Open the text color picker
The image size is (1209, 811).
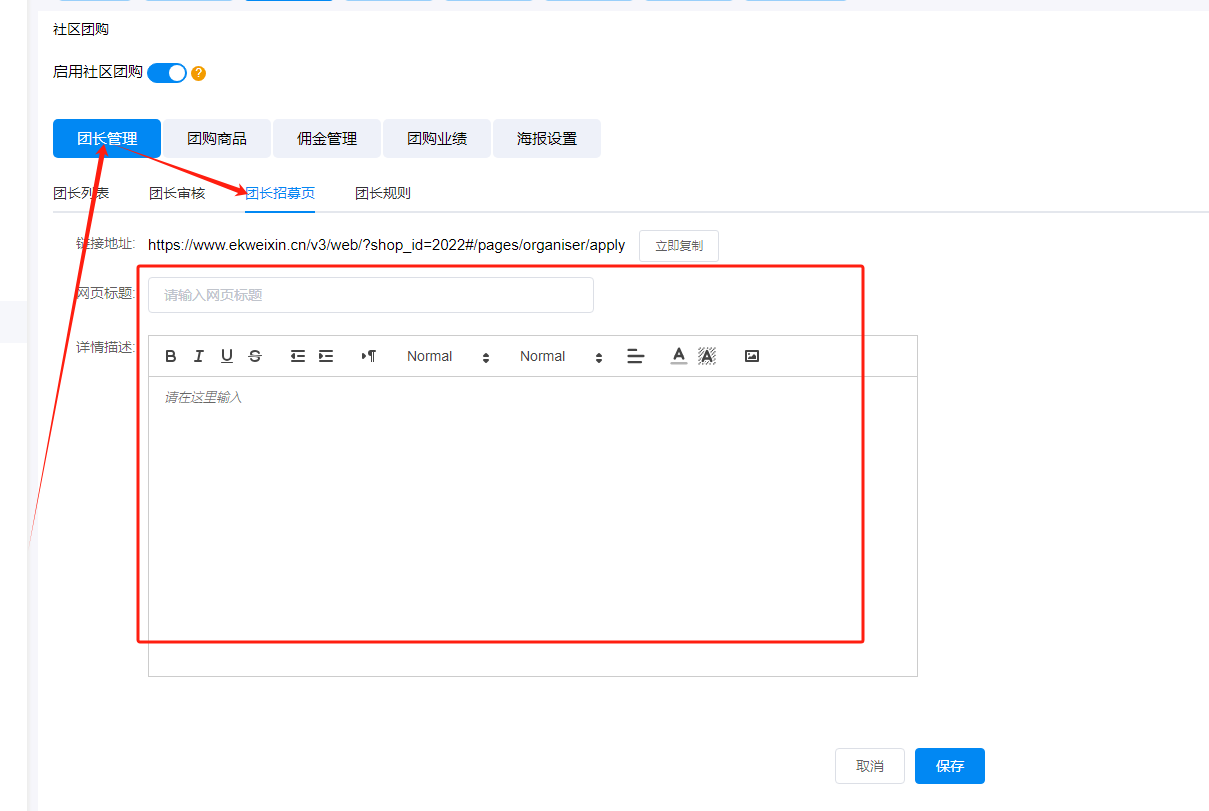pyautogui.click(x=679, y=356)
